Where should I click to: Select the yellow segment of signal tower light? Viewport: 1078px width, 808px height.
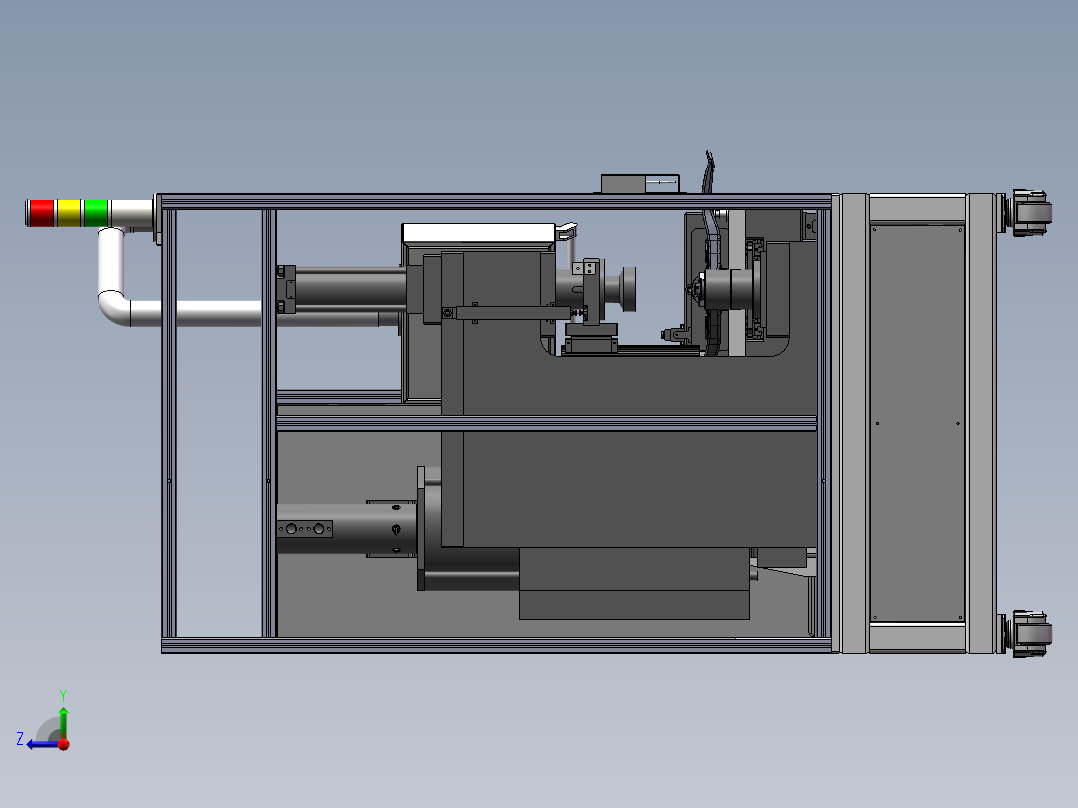click(x=69, y=212)
